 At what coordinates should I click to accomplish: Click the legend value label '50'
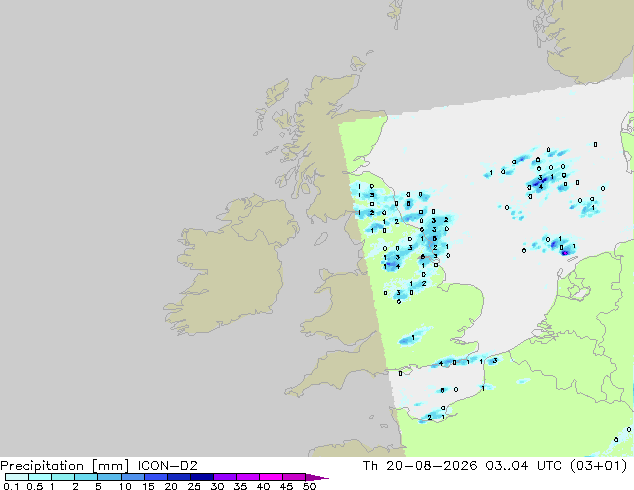pyautogui.click(x=309, y=486)
